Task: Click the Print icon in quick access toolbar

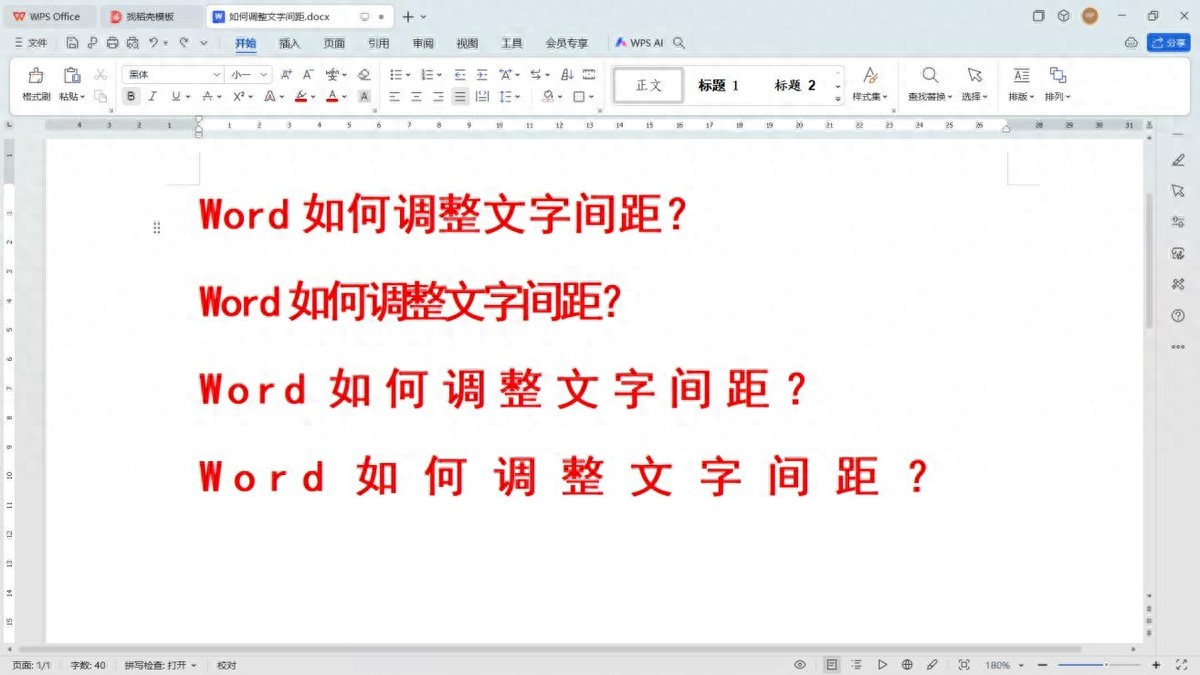Action: [112, 43]
